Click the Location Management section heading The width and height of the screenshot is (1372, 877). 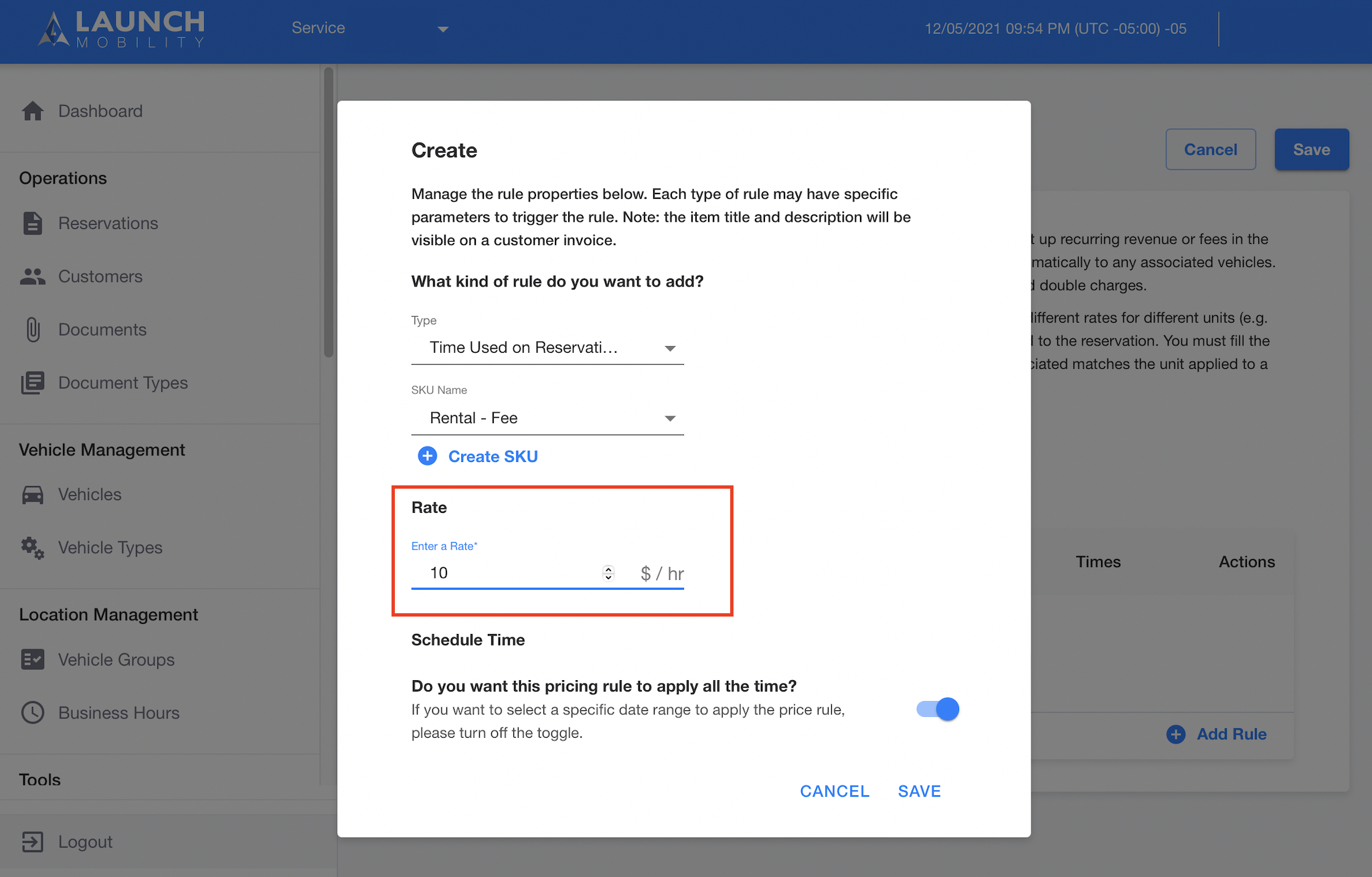(108, 615)
